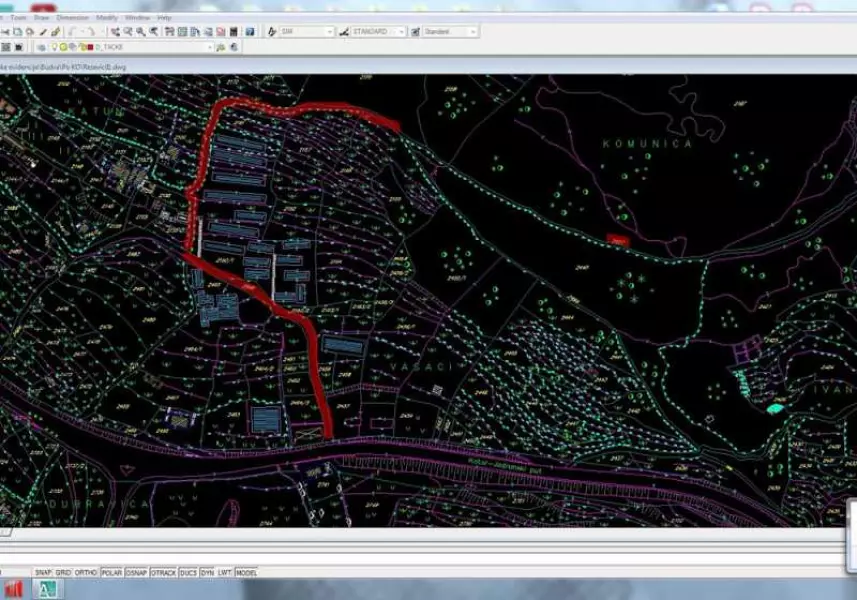Open the Layer Properties Manager icon

coord(5,47)
